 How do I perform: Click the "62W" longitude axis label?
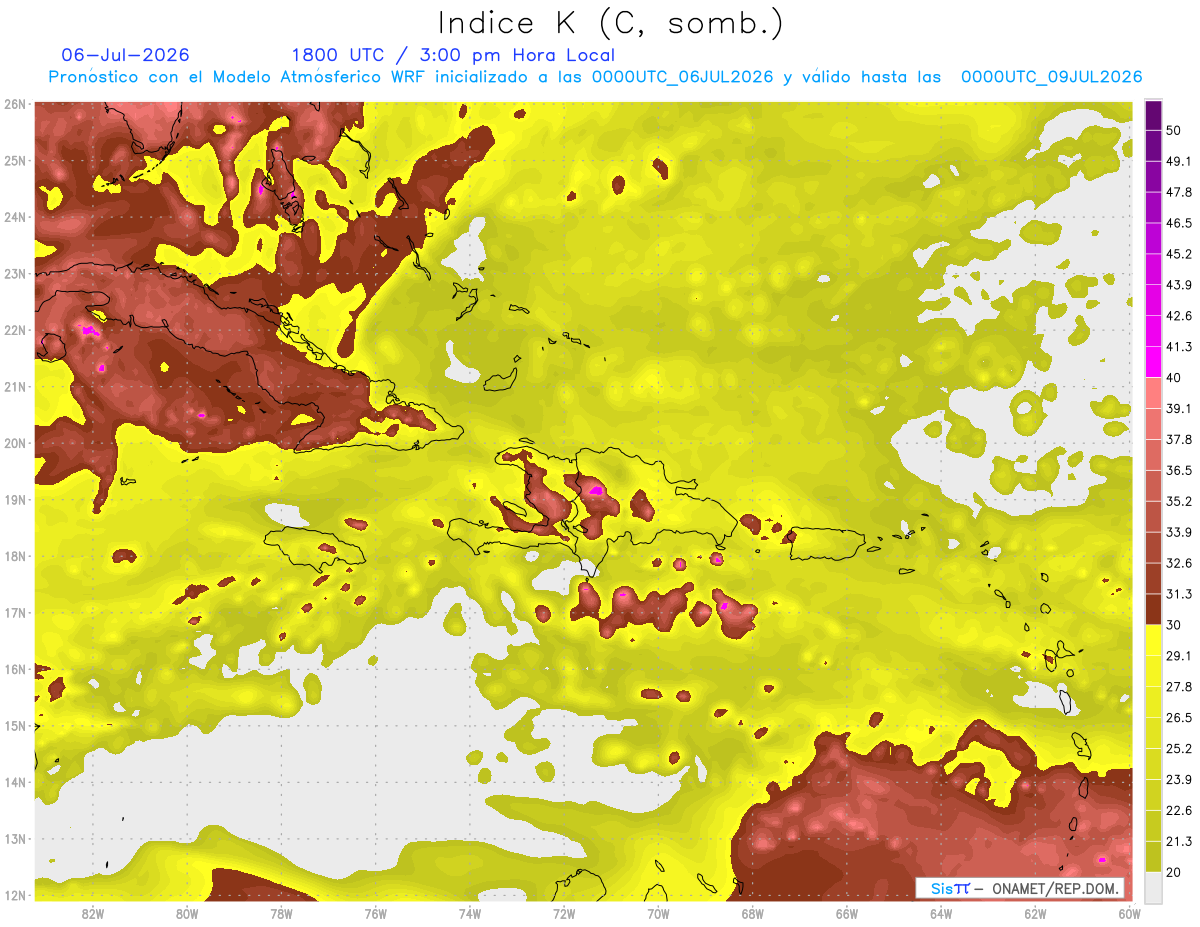[1035, 913]
